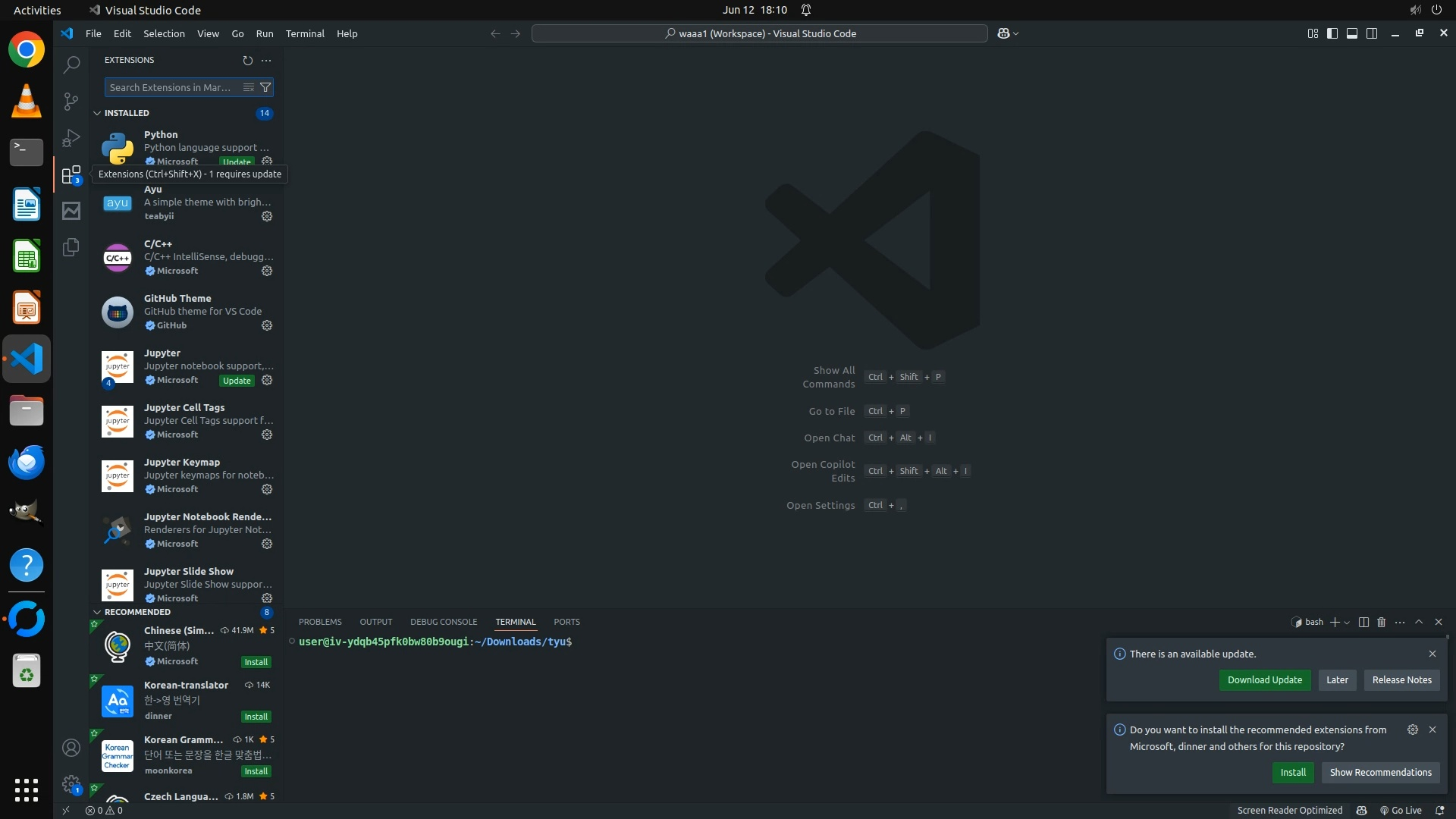
Task: Toggle the secondary side bar layout button
Action: (1372, 33)
